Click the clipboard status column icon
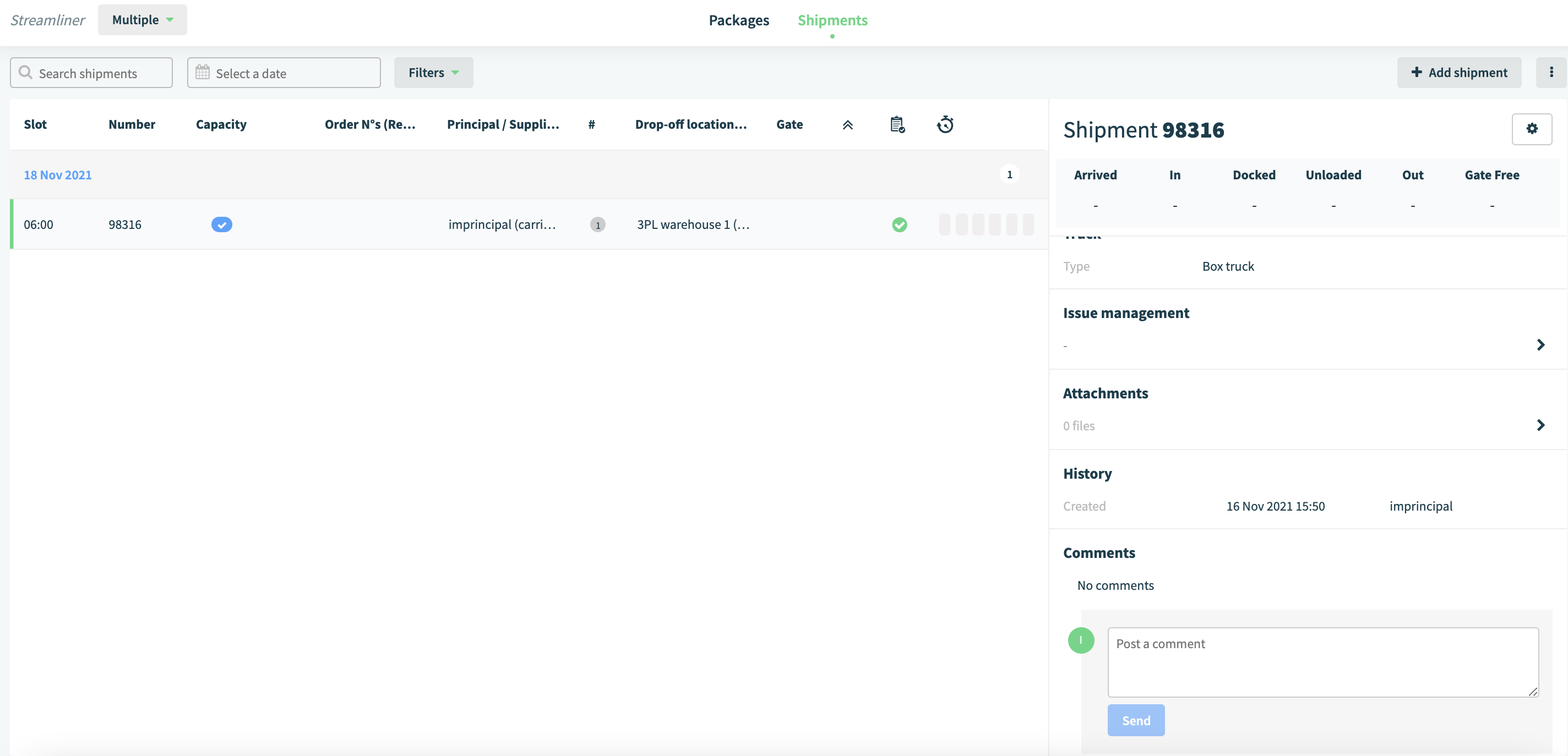The width and height of the screenshot is (1568, 756). click(897, 125)
